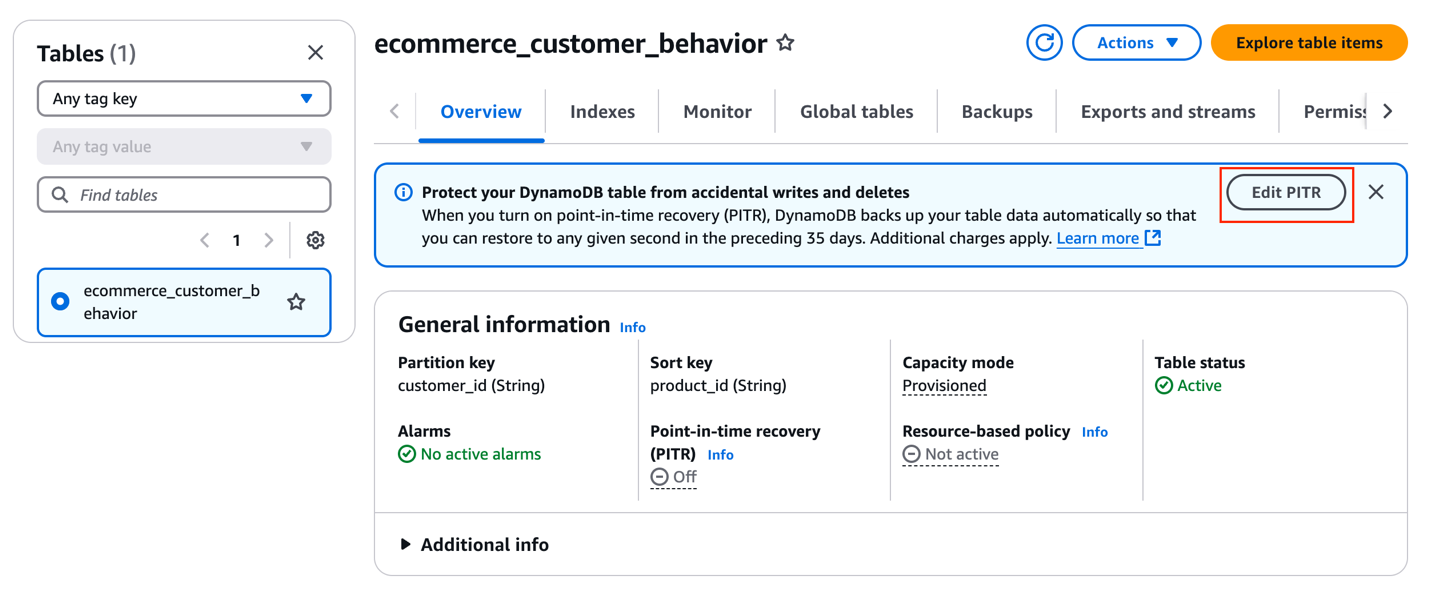
Task: Open the Actions dropdown menu
Action: [x=1136, y=43]
